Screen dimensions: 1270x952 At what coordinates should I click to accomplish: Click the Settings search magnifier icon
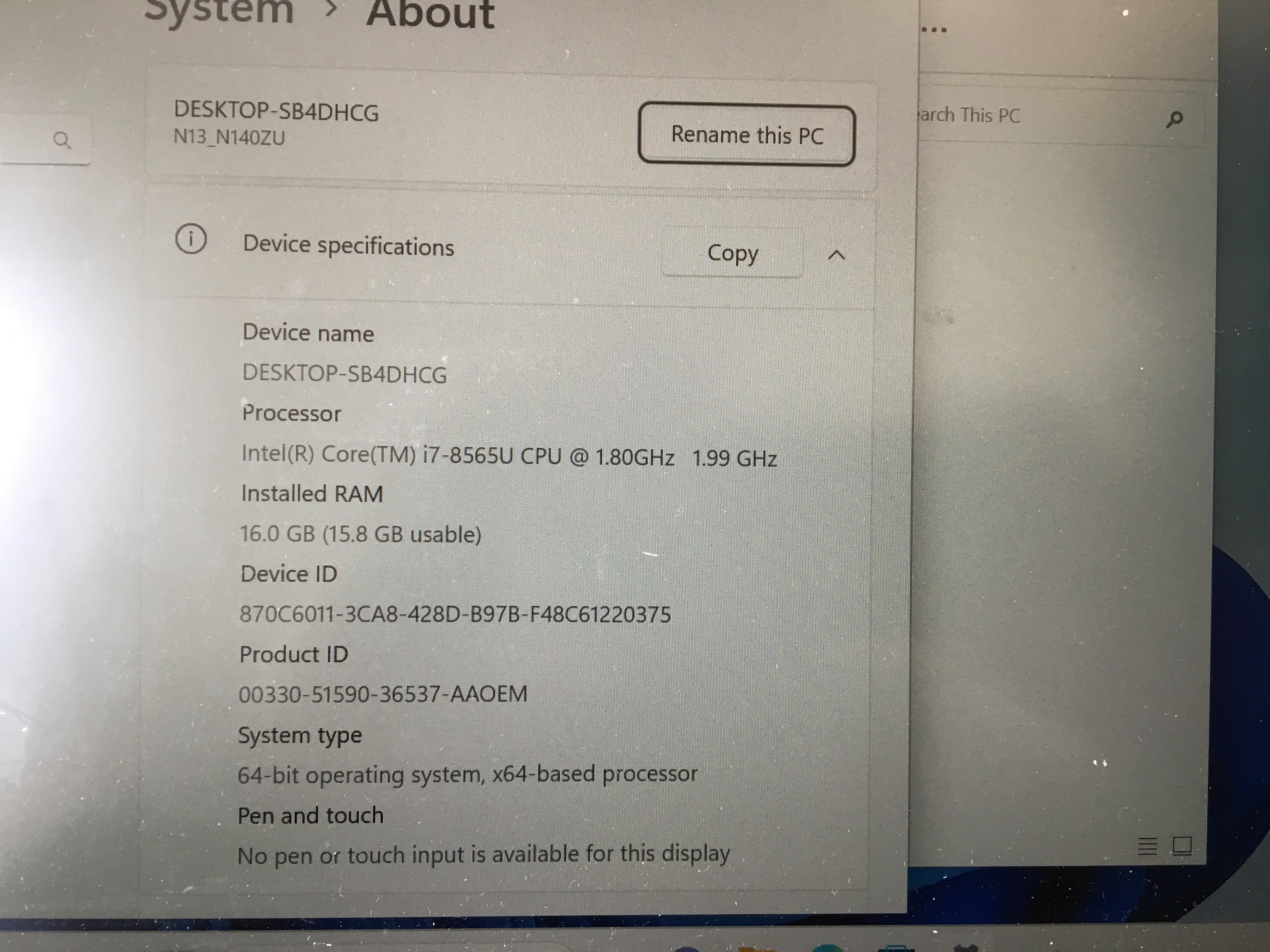point(61,139)
